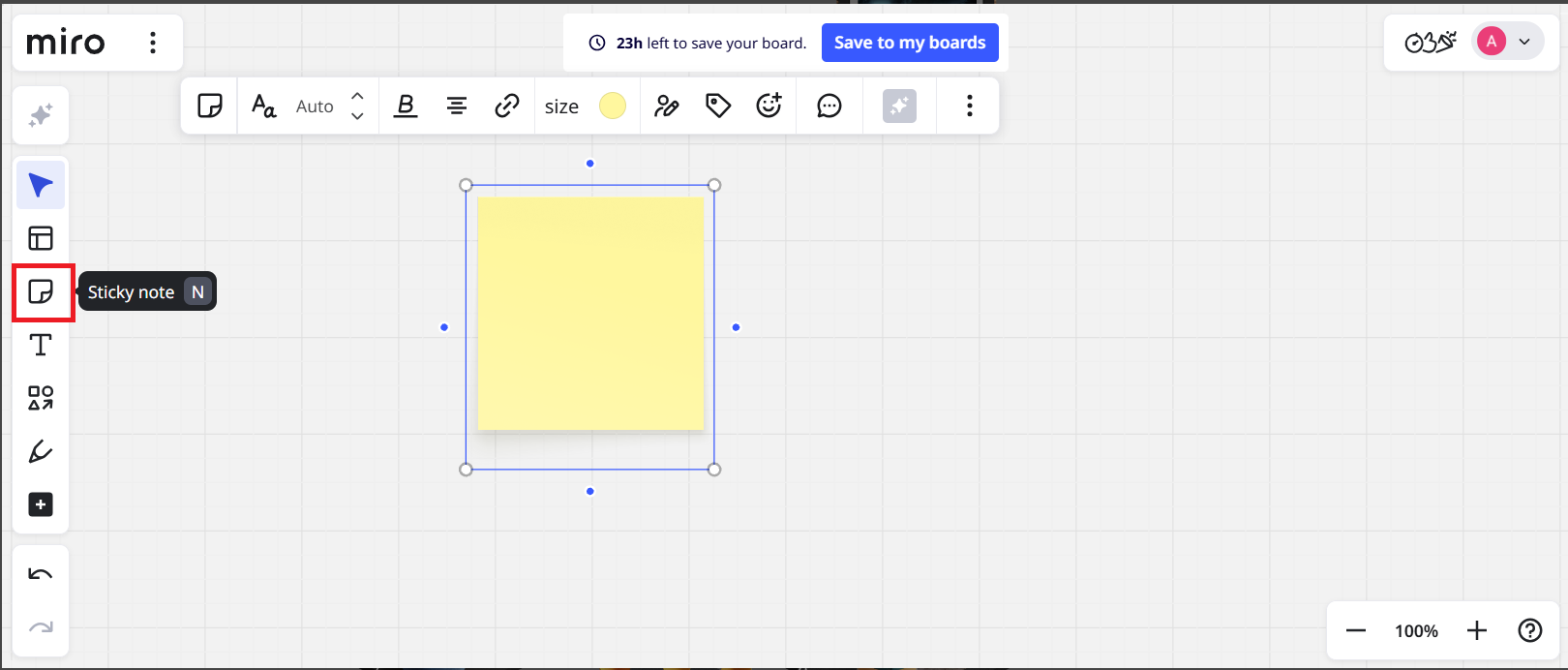Add a tag to the sticky note
Image resolution: width=1568 pixels, height=670 pixels.
(718, 106)
